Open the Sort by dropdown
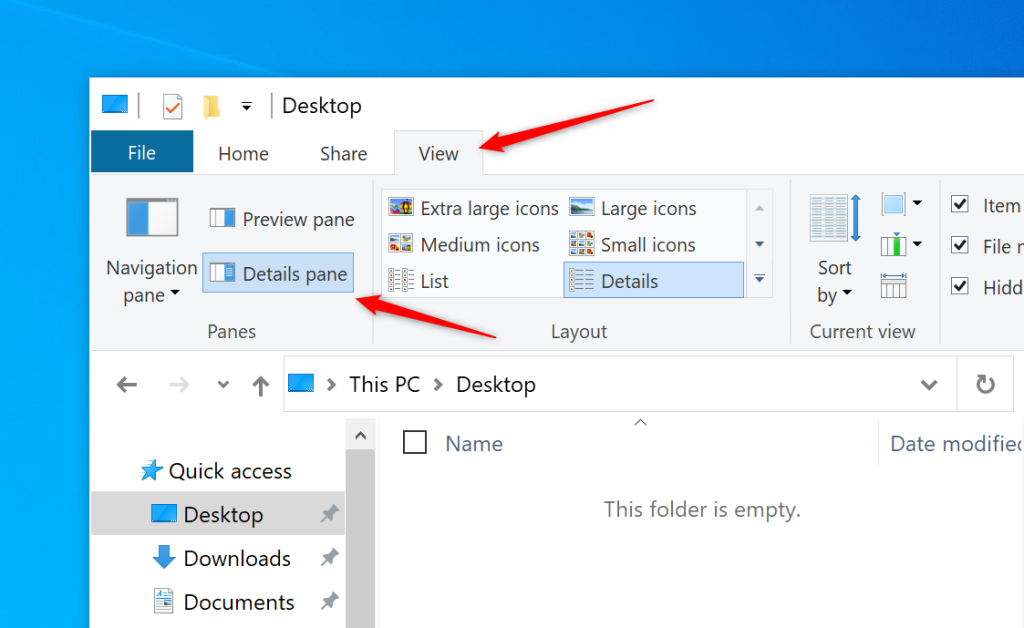The image size is (1024, 628). pos(834,281)
